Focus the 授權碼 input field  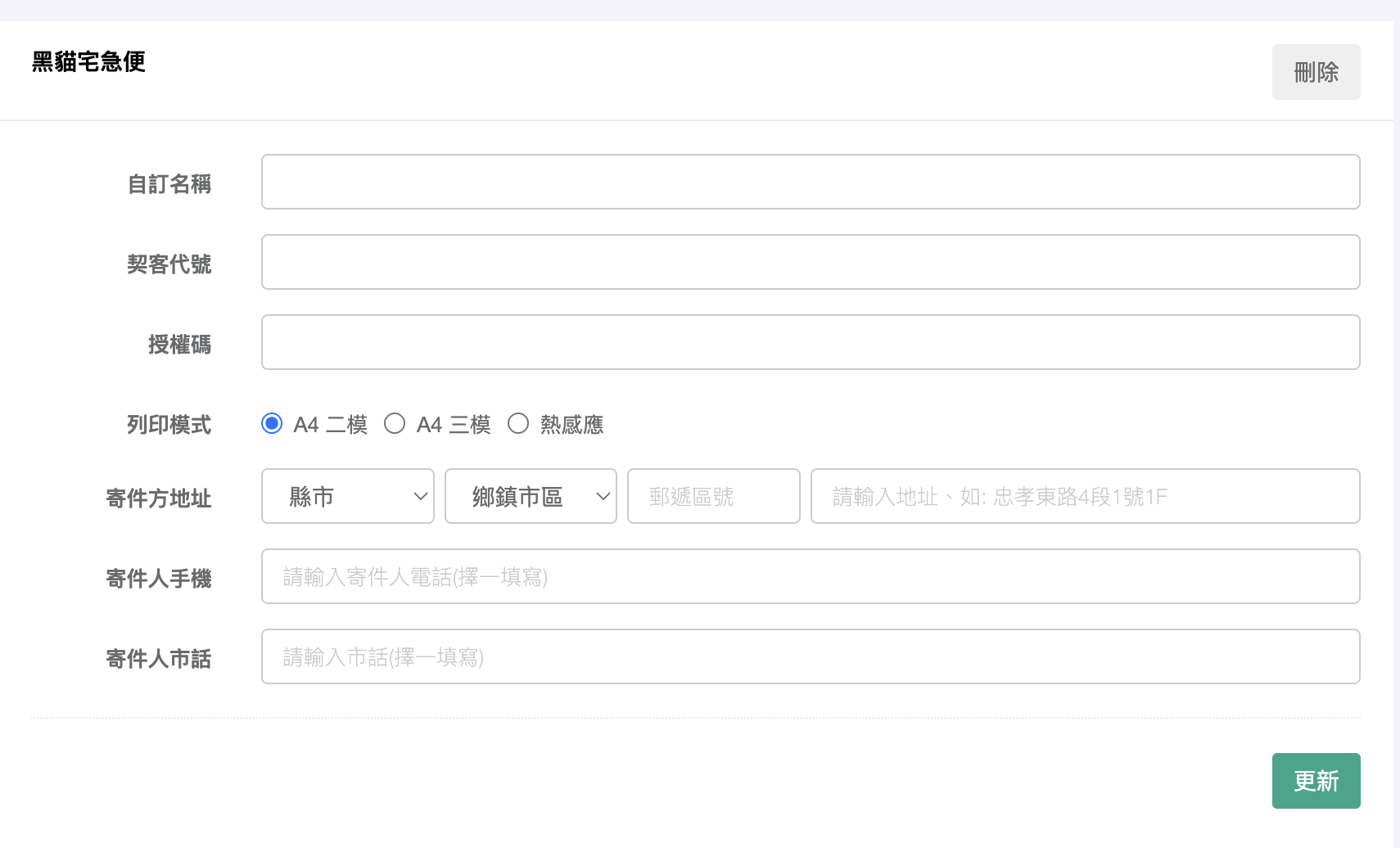point(811,342)
